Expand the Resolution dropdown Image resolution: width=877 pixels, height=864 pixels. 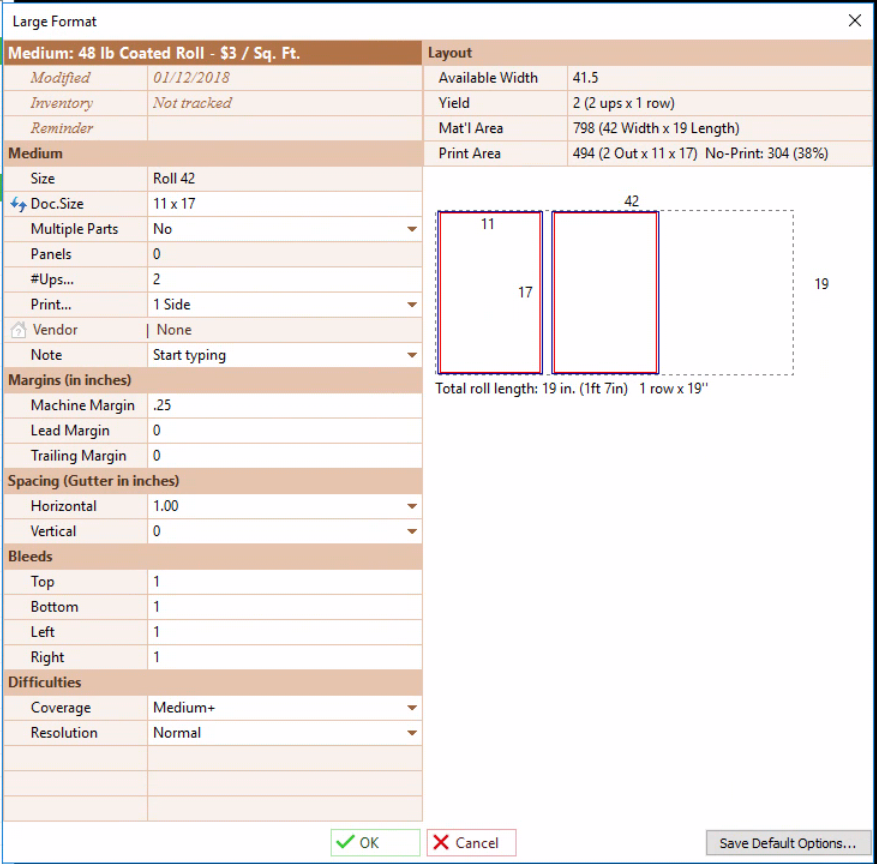pyautogui.click(x=411, y=733)
